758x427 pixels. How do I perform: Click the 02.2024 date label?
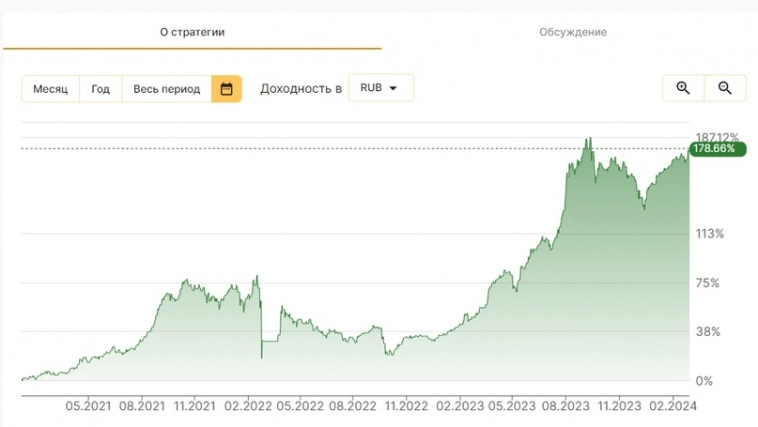pyautogui.click(x=673, y=406)
